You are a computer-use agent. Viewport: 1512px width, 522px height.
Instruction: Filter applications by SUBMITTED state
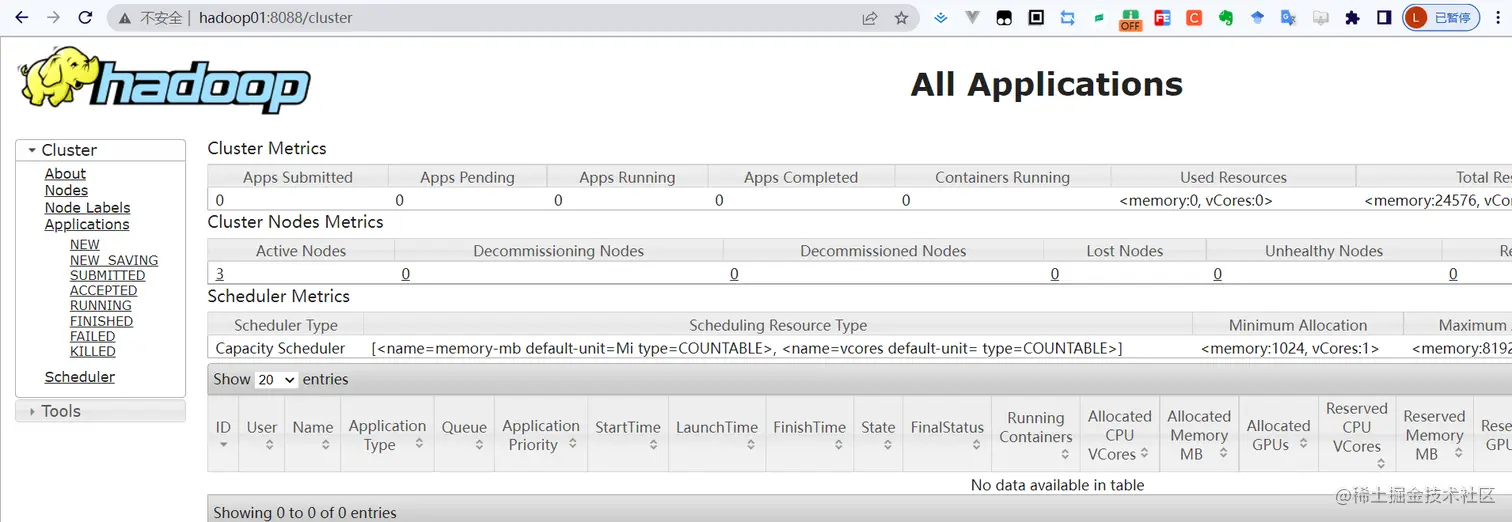click(x=107, y=275)
